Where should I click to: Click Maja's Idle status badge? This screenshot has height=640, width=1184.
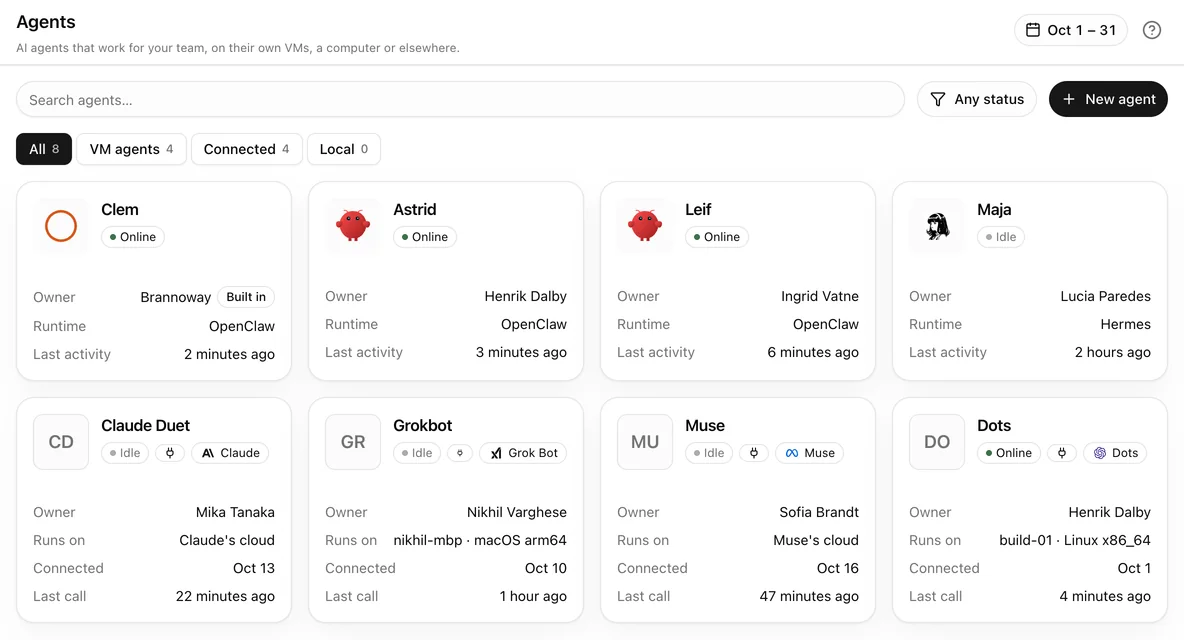point(1001,237)
